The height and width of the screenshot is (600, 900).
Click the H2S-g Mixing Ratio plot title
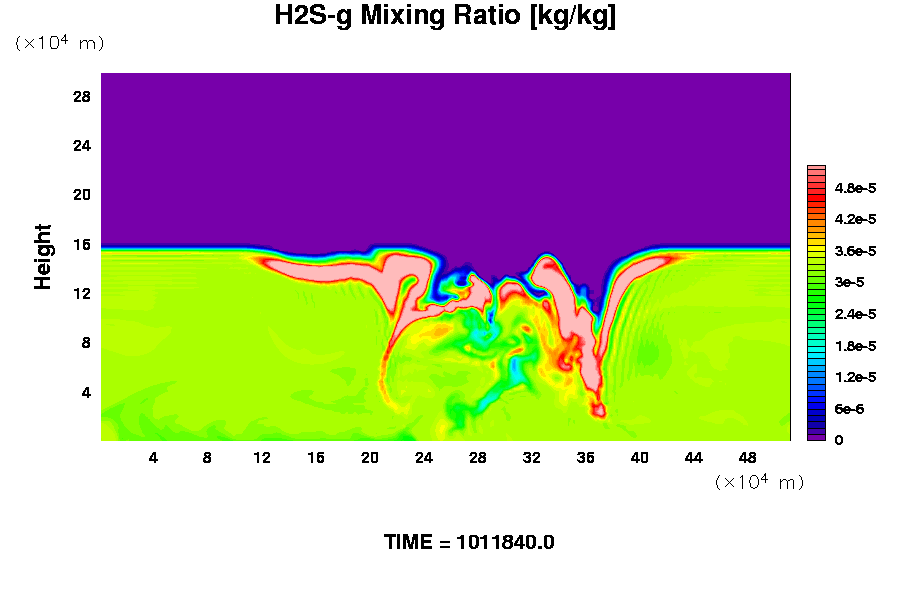pyautogui.click(x=445, y=17)
